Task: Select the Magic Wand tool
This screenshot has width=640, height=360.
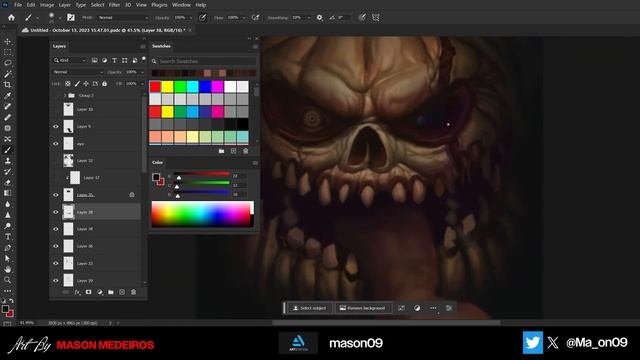Action: 7,74
